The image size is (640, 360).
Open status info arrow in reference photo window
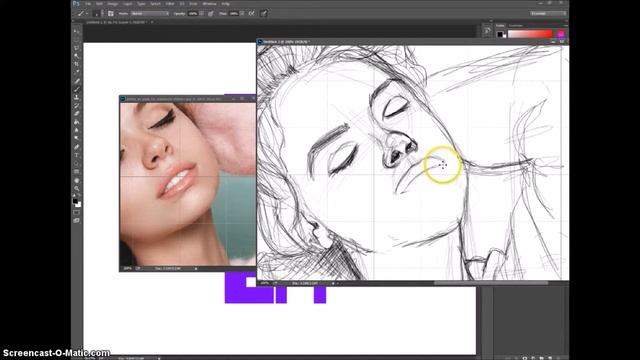[x=196, y=269]
